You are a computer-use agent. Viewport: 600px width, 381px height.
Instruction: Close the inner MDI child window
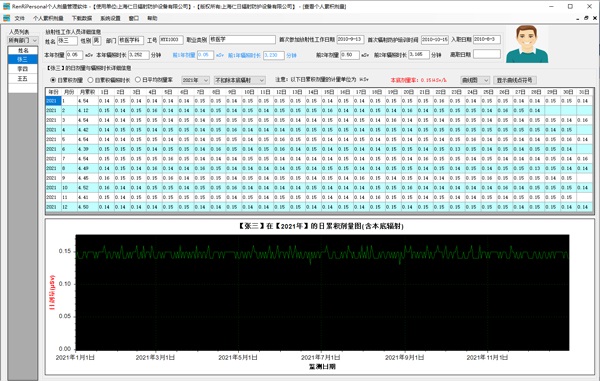click(x=595, y=18)
